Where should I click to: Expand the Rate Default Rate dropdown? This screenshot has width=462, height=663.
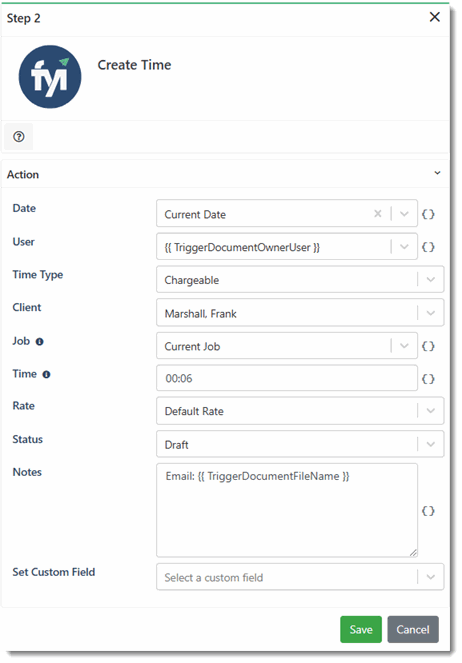(x=300, y=411)
